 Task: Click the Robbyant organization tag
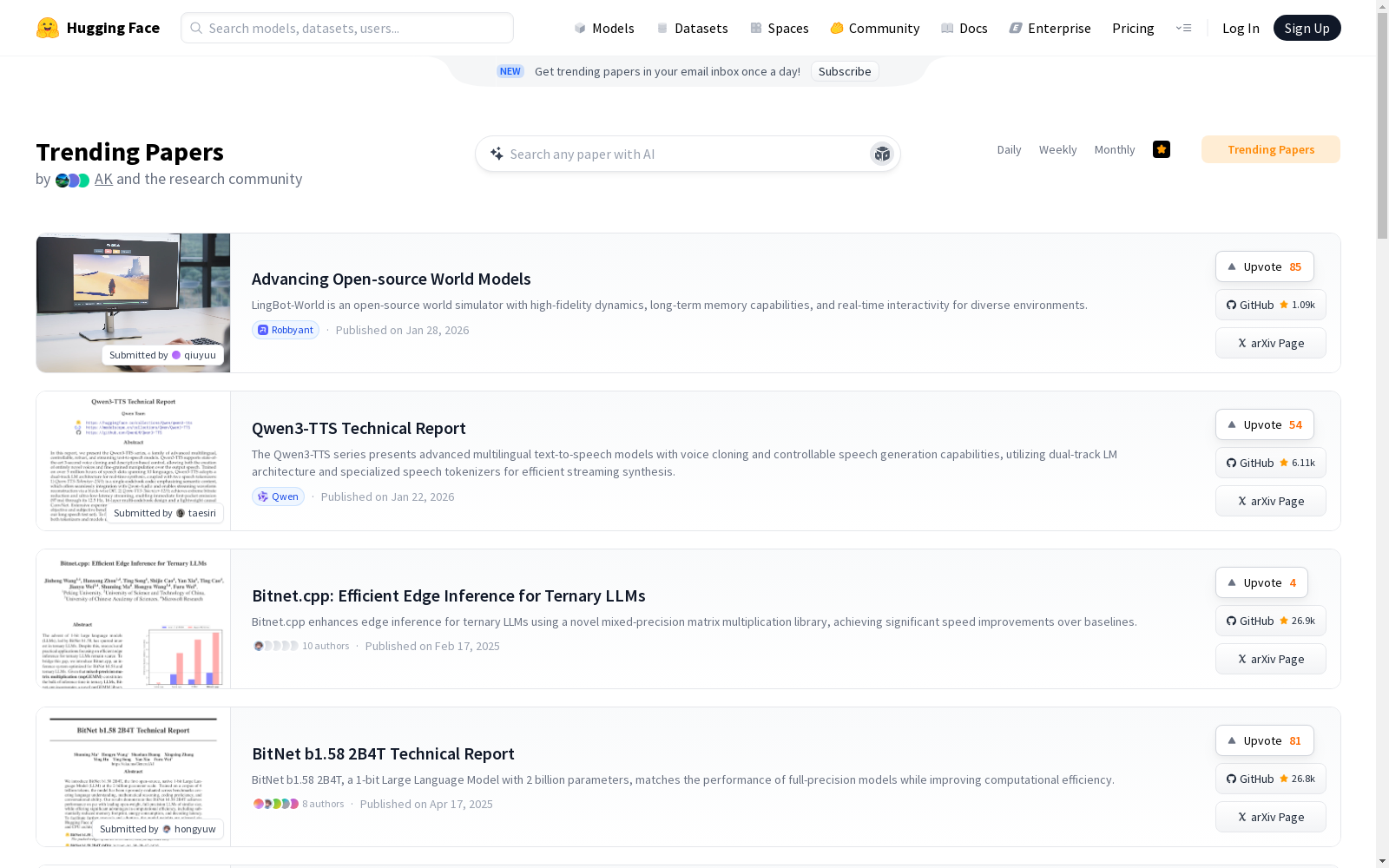[x=286, y=330]
